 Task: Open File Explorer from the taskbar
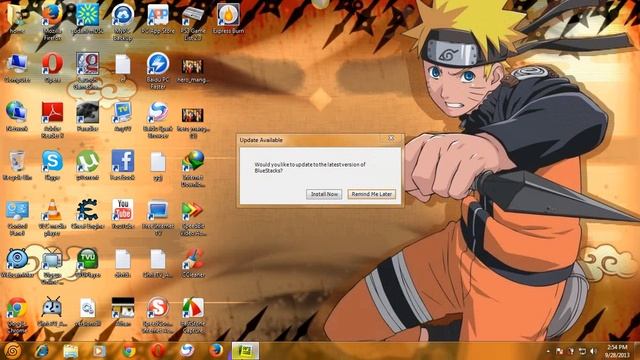[x=71, y=351]
